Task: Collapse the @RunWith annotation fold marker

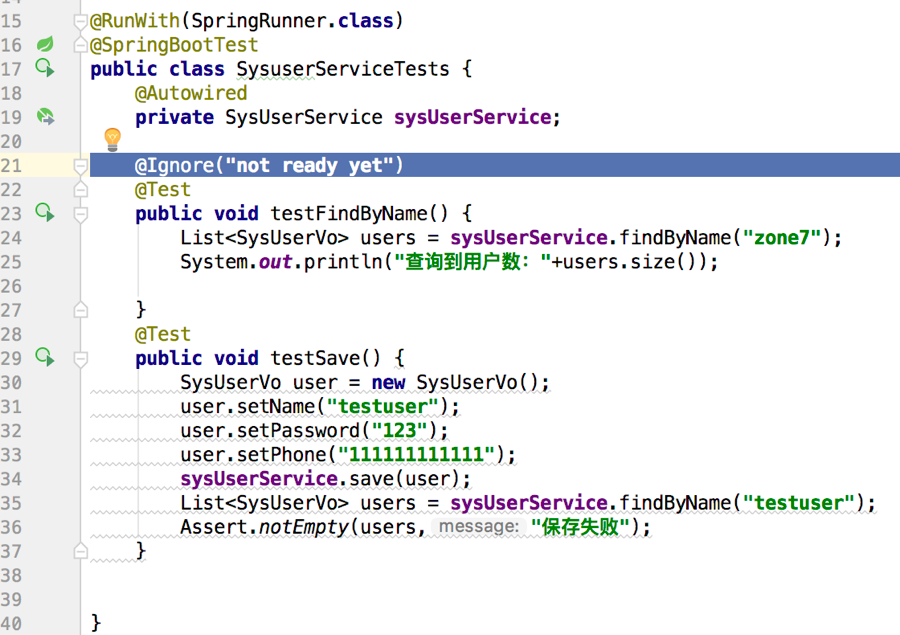Action: pyautogui.click(x=81, y=21)
